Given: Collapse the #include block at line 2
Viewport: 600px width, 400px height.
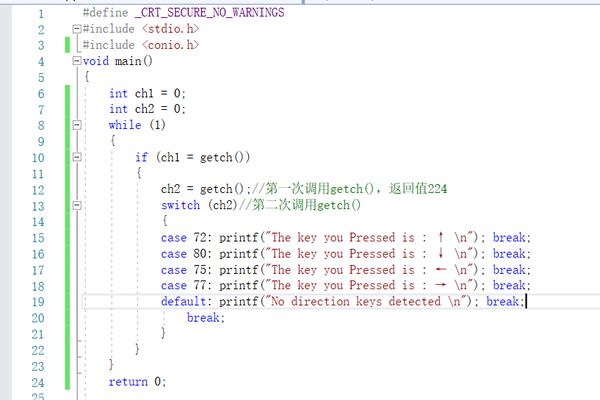Looking at the screenshot, I should [77, 29].
